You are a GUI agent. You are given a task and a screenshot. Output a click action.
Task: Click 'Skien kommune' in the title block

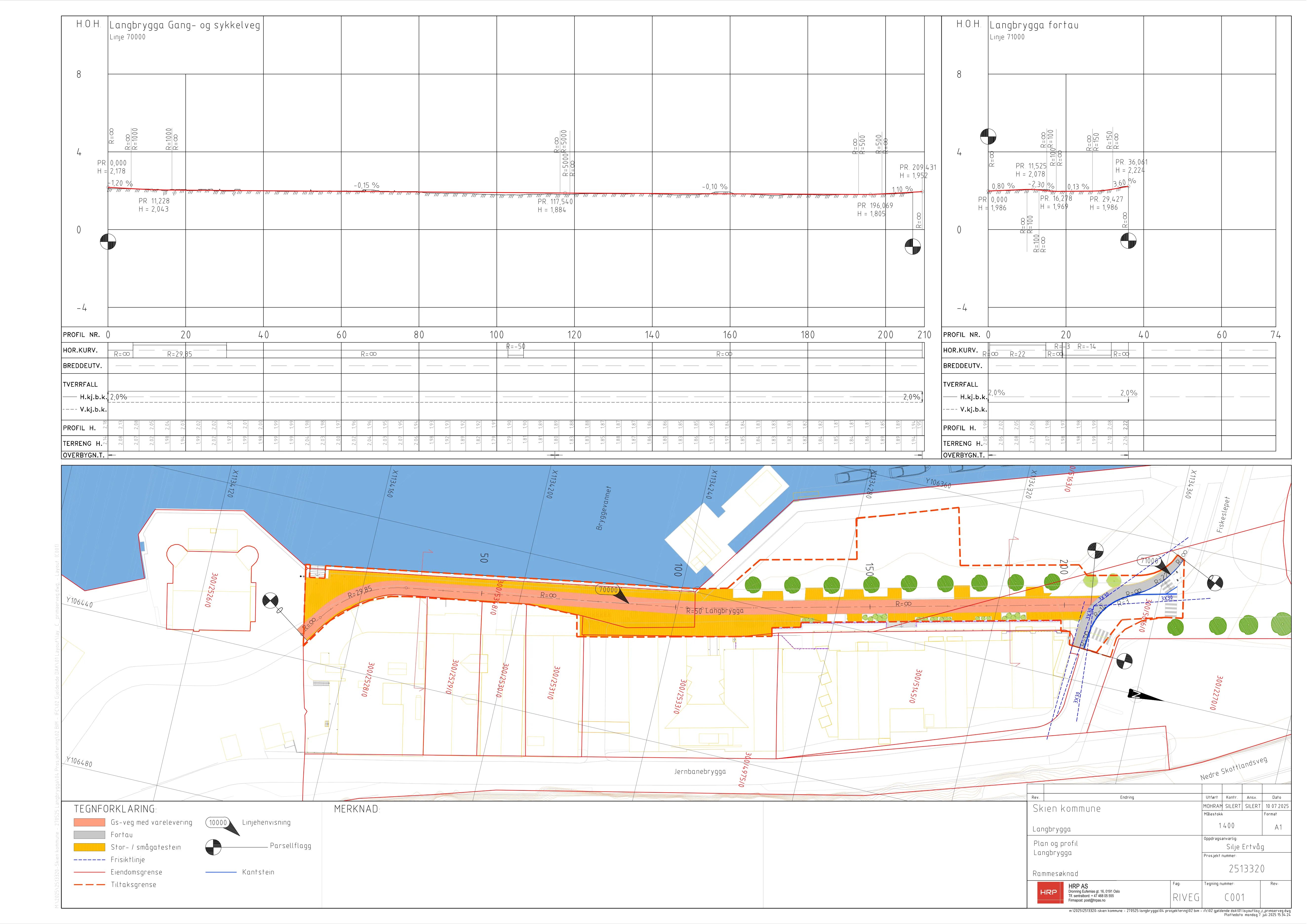tap(1067, 808)
